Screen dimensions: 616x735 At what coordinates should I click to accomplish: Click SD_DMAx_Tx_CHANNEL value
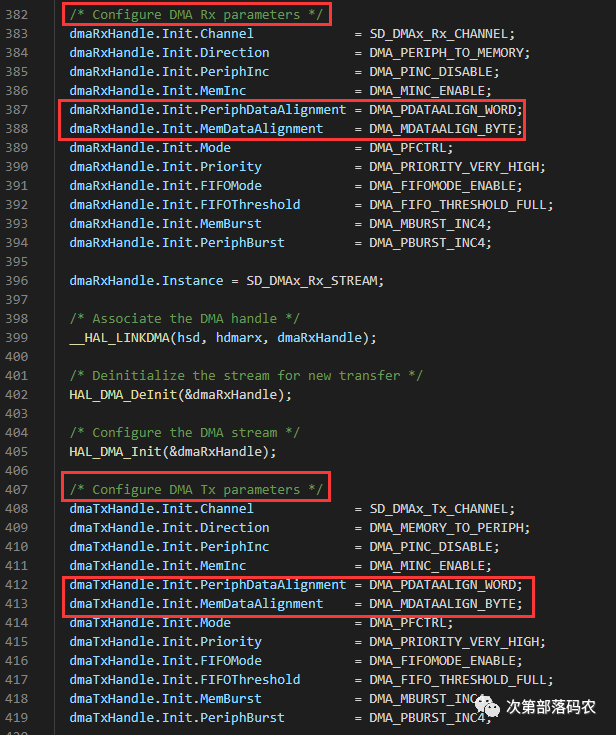tap(439, 509)
